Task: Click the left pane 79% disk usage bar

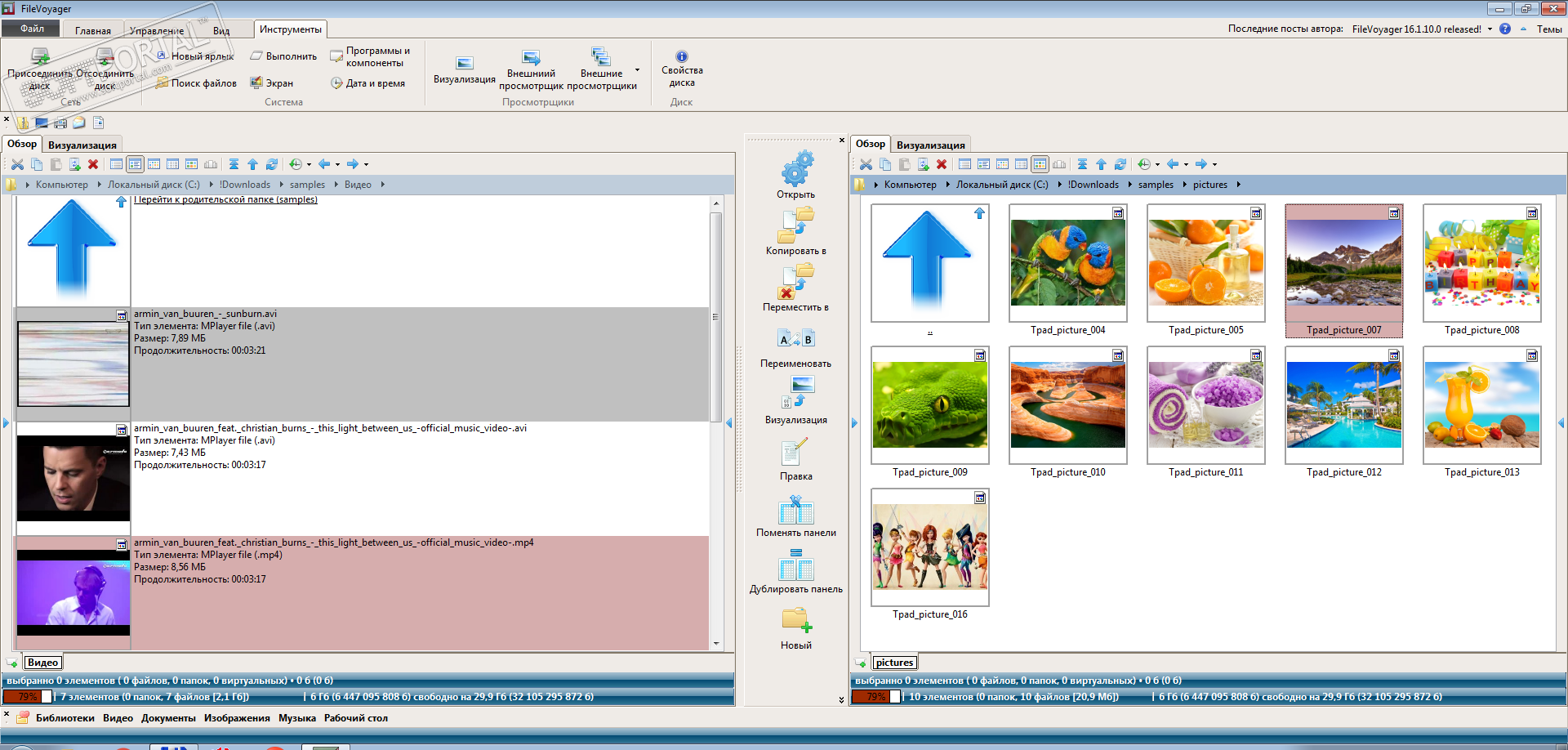Action: (28, 697)
